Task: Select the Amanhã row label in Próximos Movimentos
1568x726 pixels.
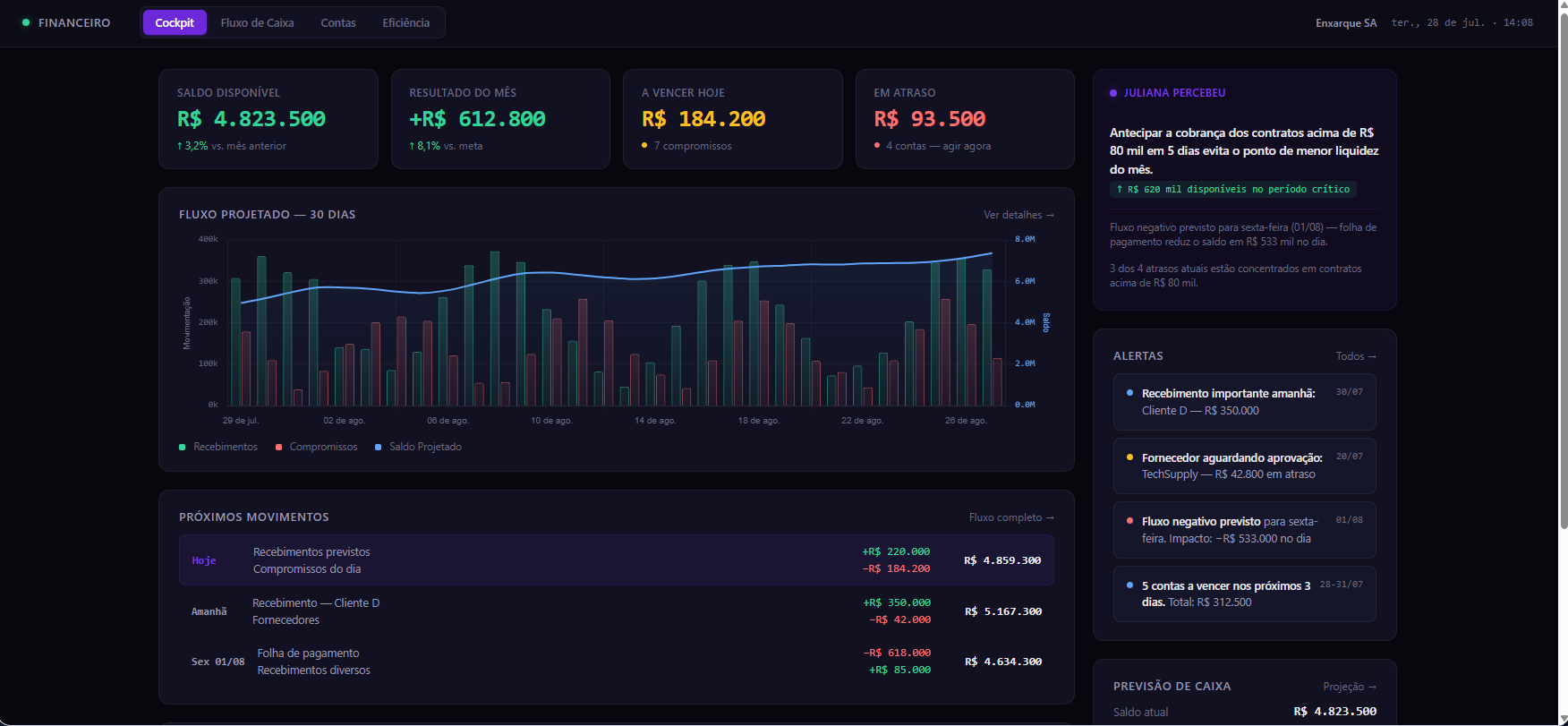Action: click(209, 611)
